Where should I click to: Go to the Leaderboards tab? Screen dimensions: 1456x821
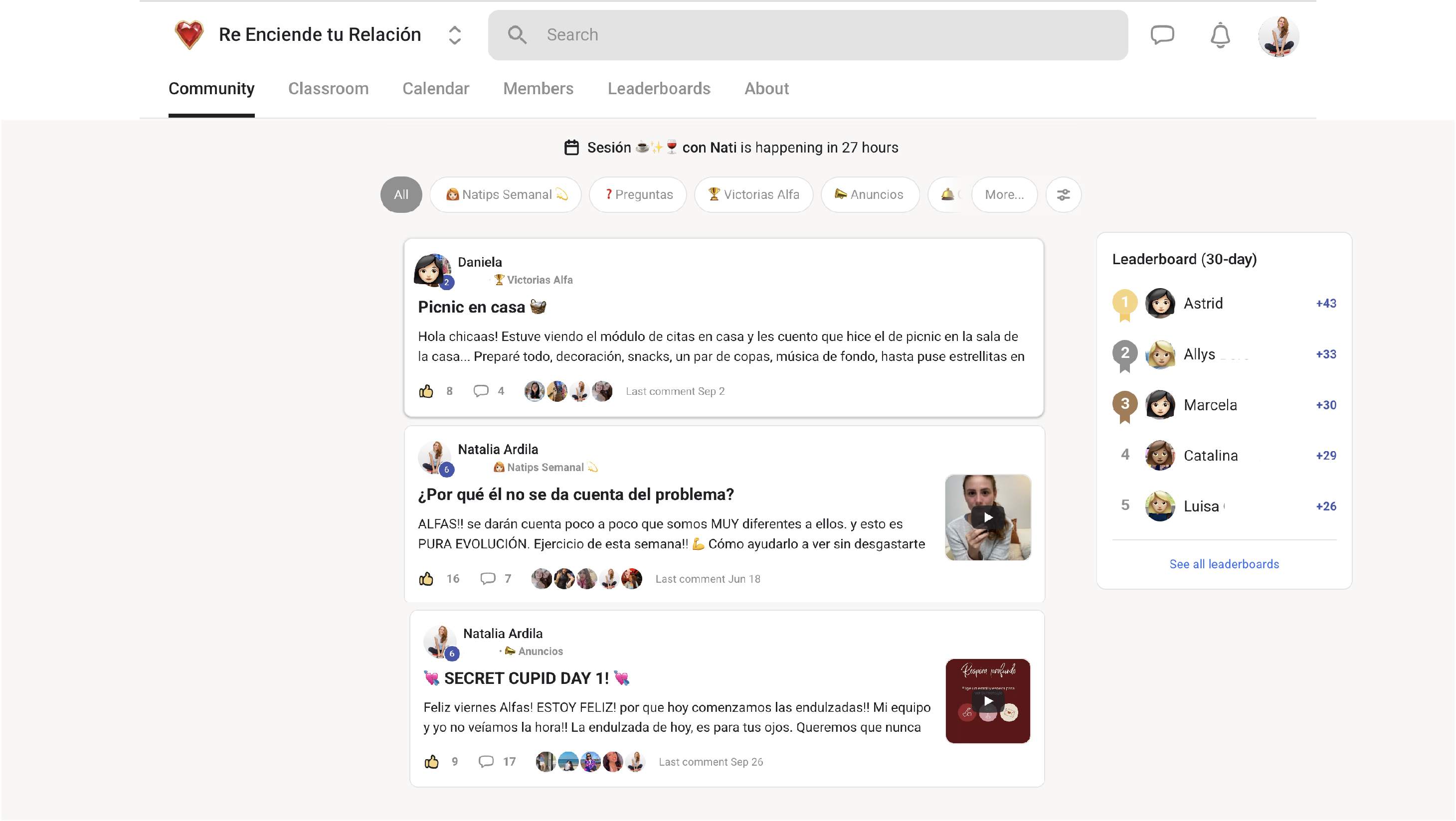point(659,89)
